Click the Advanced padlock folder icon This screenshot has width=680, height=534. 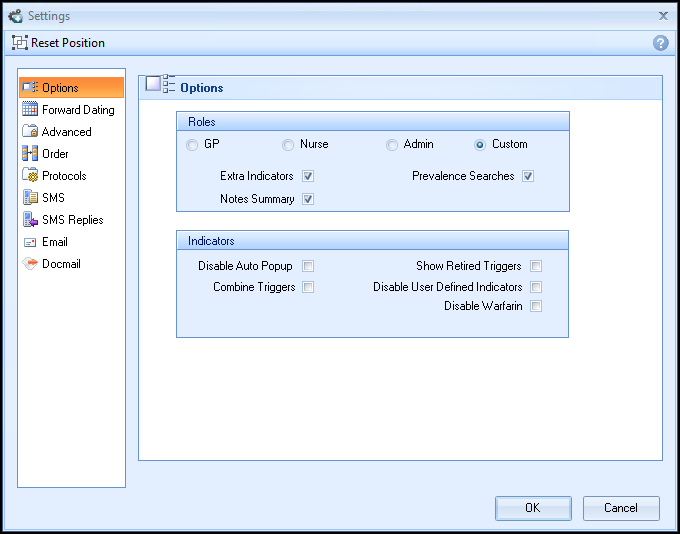click(x=30, y=132)
